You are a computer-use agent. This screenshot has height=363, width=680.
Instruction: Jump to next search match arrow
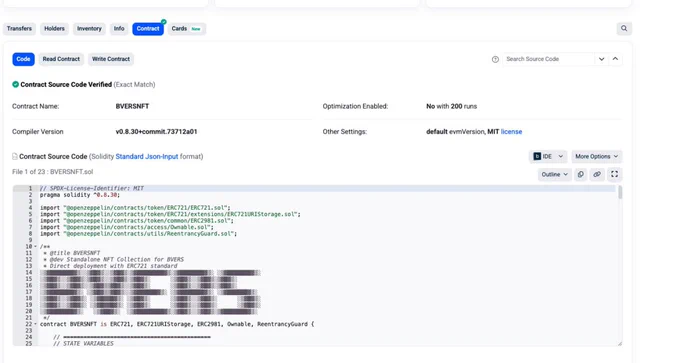602,59
